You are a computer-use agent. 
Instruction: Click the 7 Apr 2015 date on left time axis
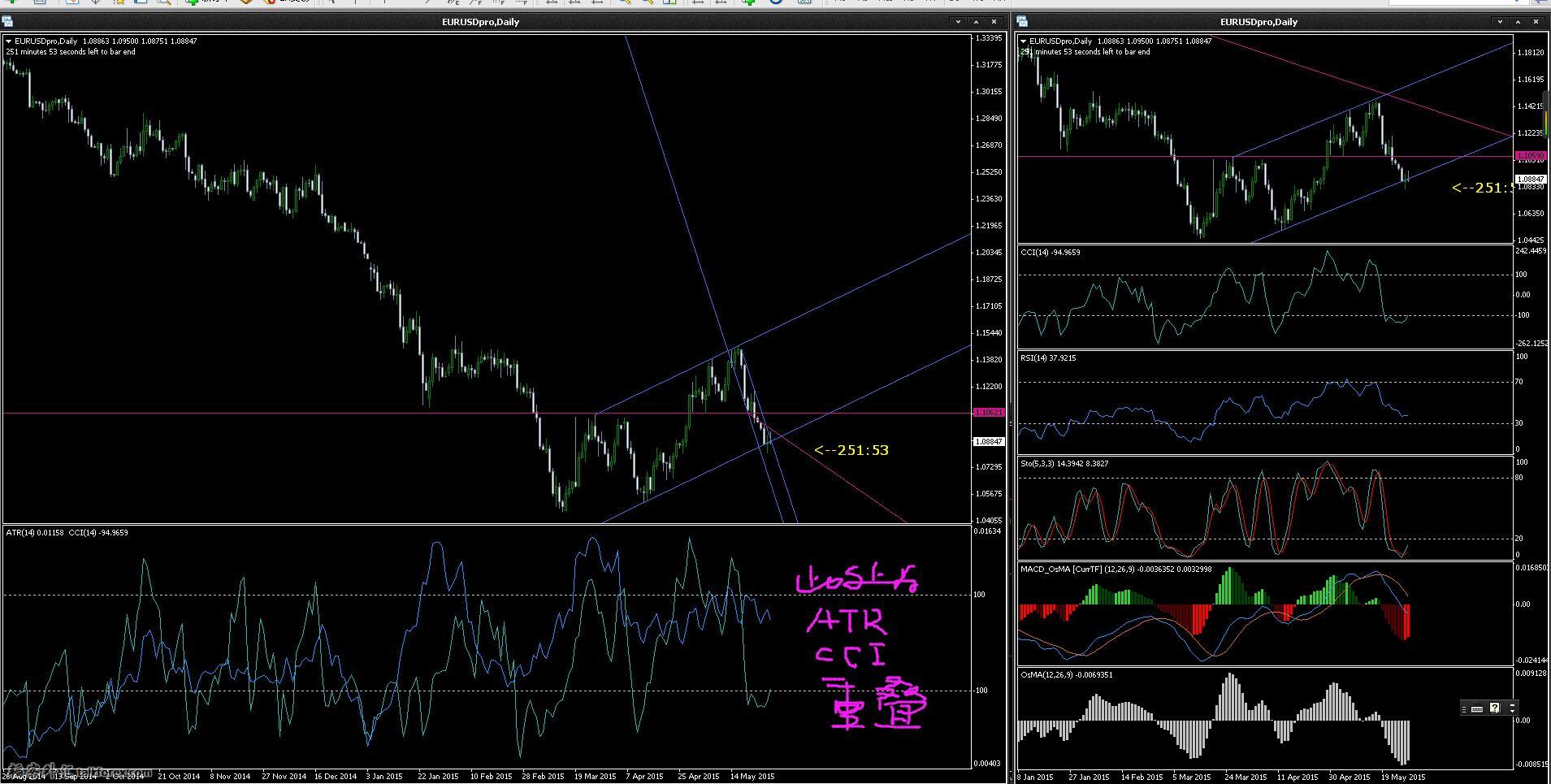[x=645, y=777]
